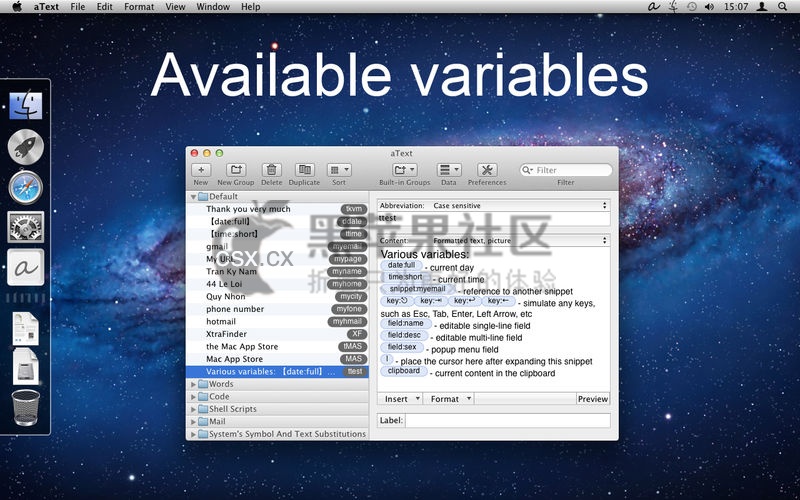Select the 'phone number' snippet
The height and width of the screenshot is (500, 800).
(277, 309)
